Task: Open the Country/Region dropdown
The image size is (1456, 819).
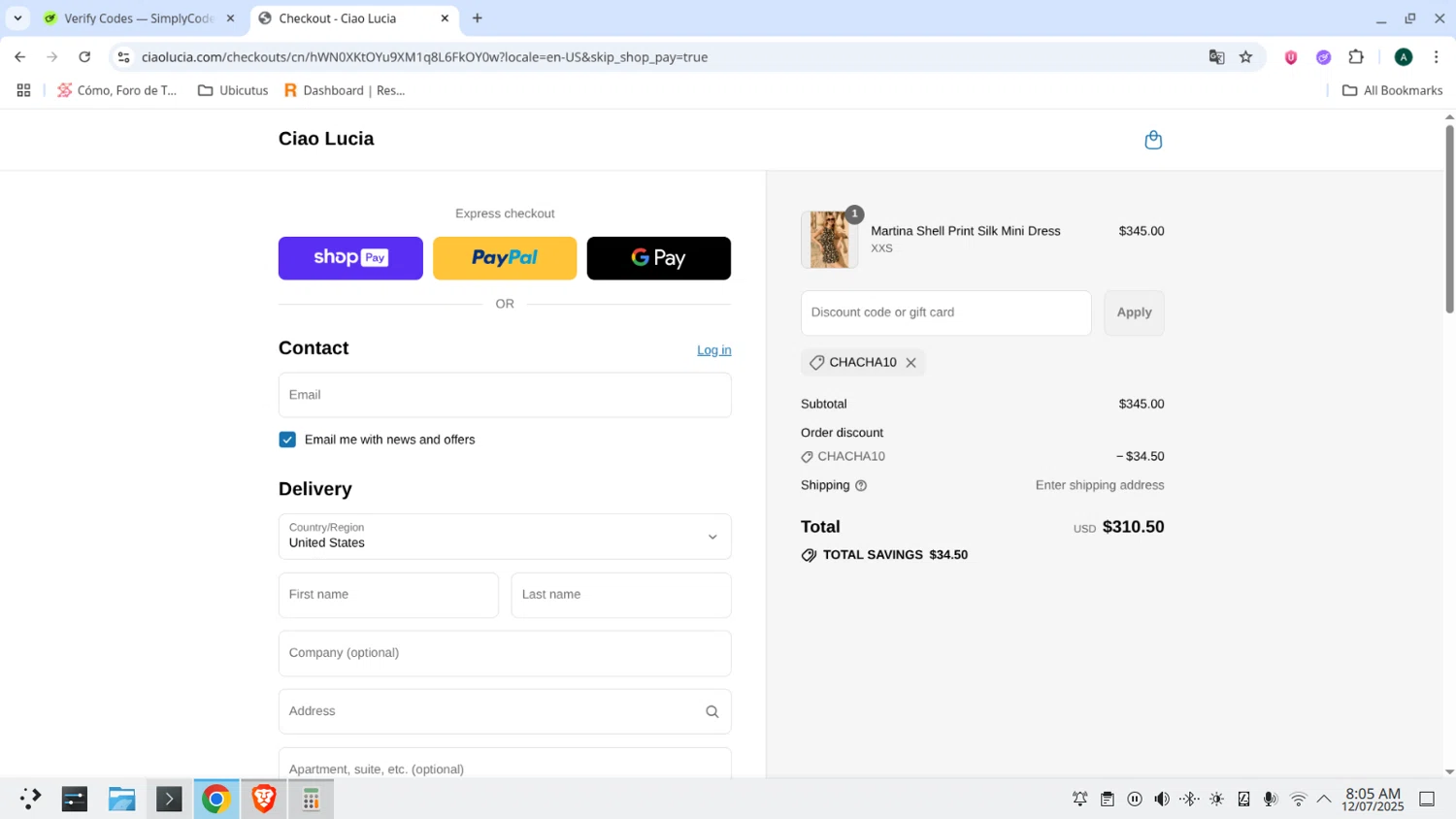Action: click(505, 537)
